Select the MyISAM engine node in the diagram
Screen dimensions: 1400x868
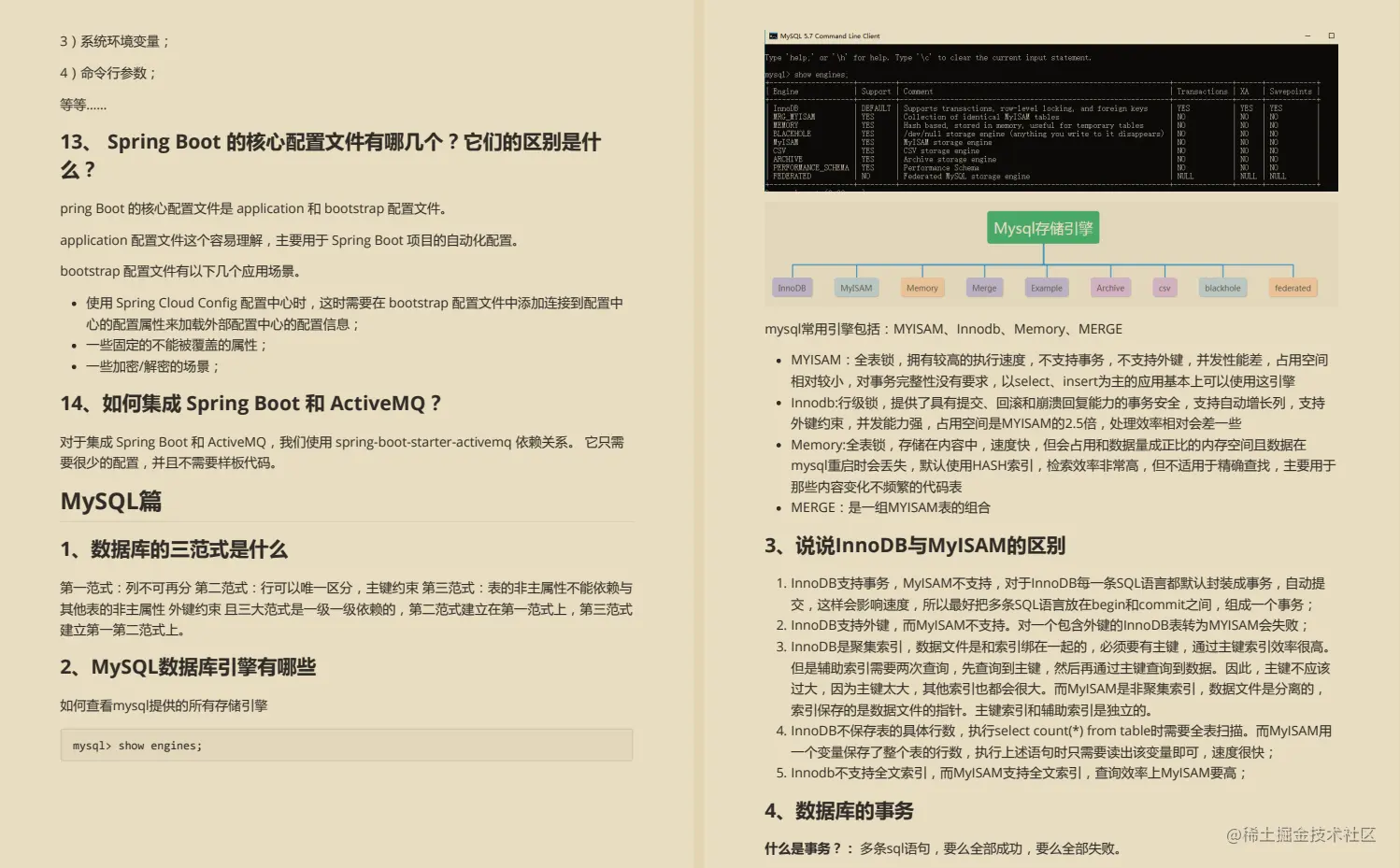(x=856, y=288)
